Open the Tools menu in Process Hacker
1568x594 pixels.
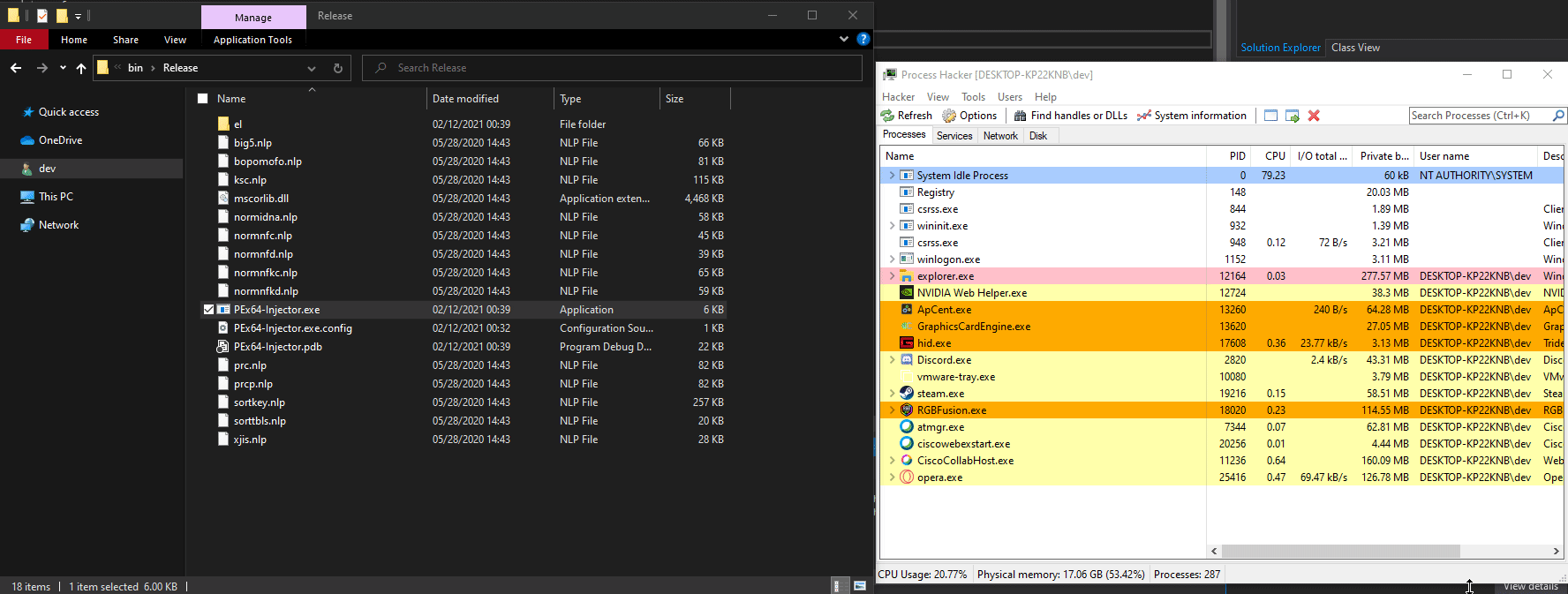(973, 97)
